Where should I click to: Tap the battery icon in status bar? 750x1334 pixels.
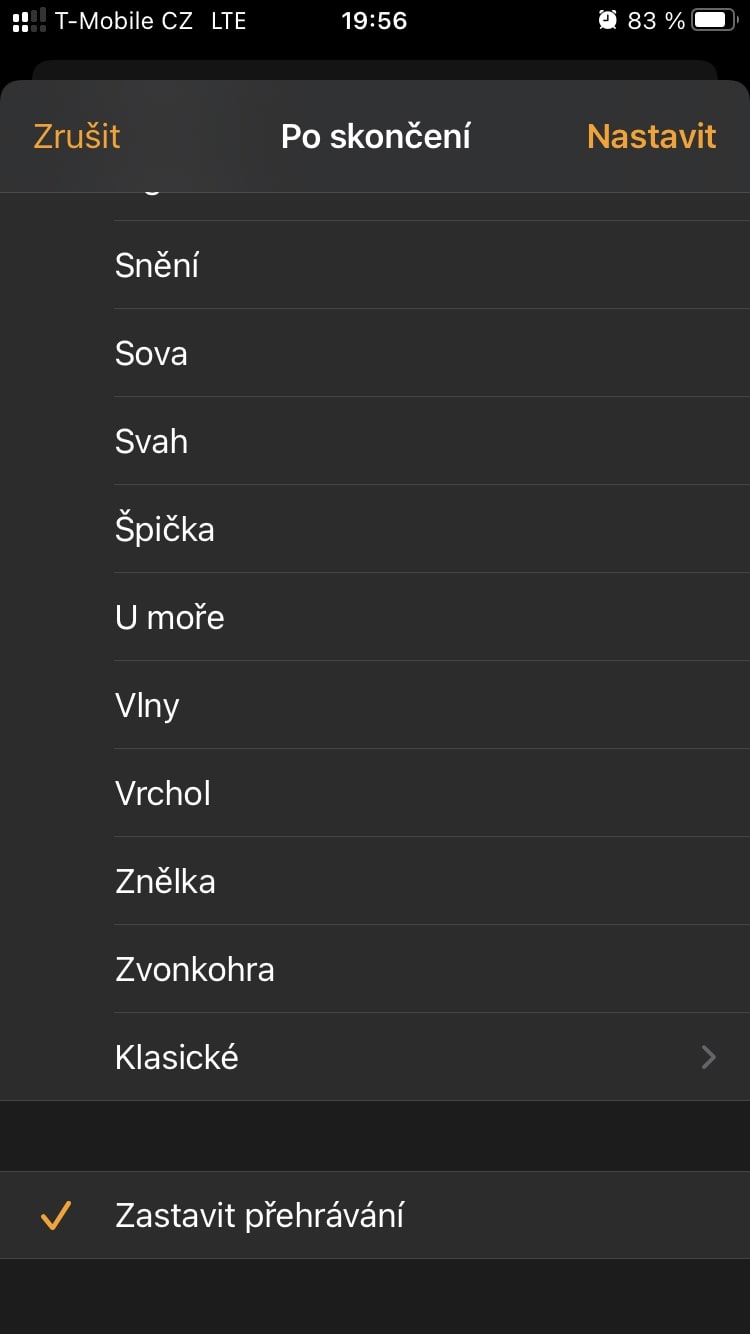714,20
